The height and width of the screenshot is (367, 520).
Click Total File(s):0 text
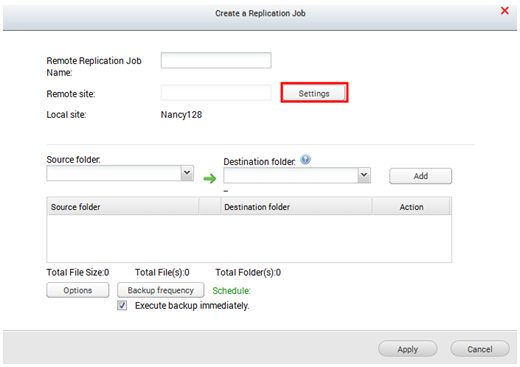click(x=162, y=272)
